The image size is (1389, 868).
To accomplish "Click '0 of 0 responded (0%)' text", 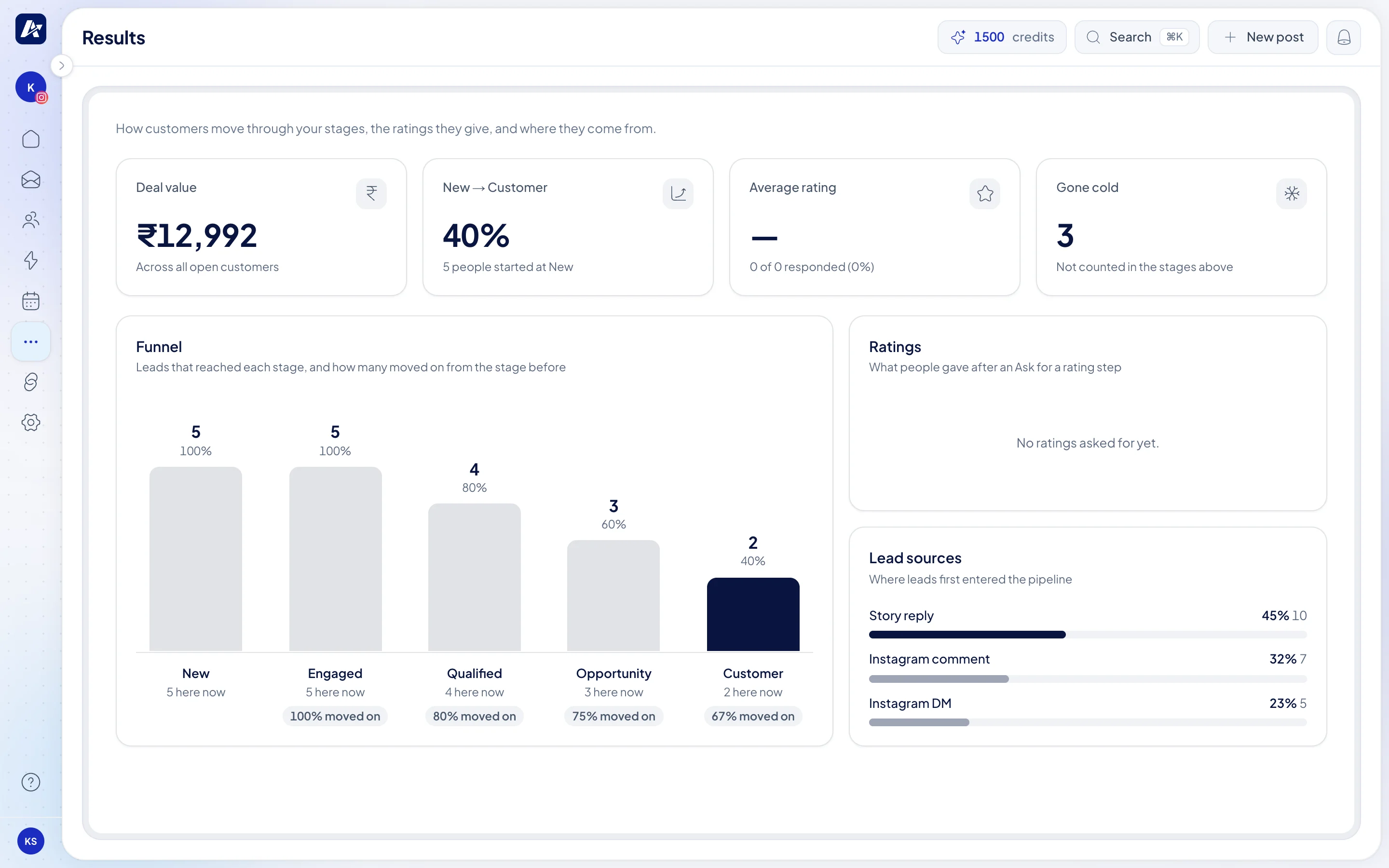I will [812, 267].
